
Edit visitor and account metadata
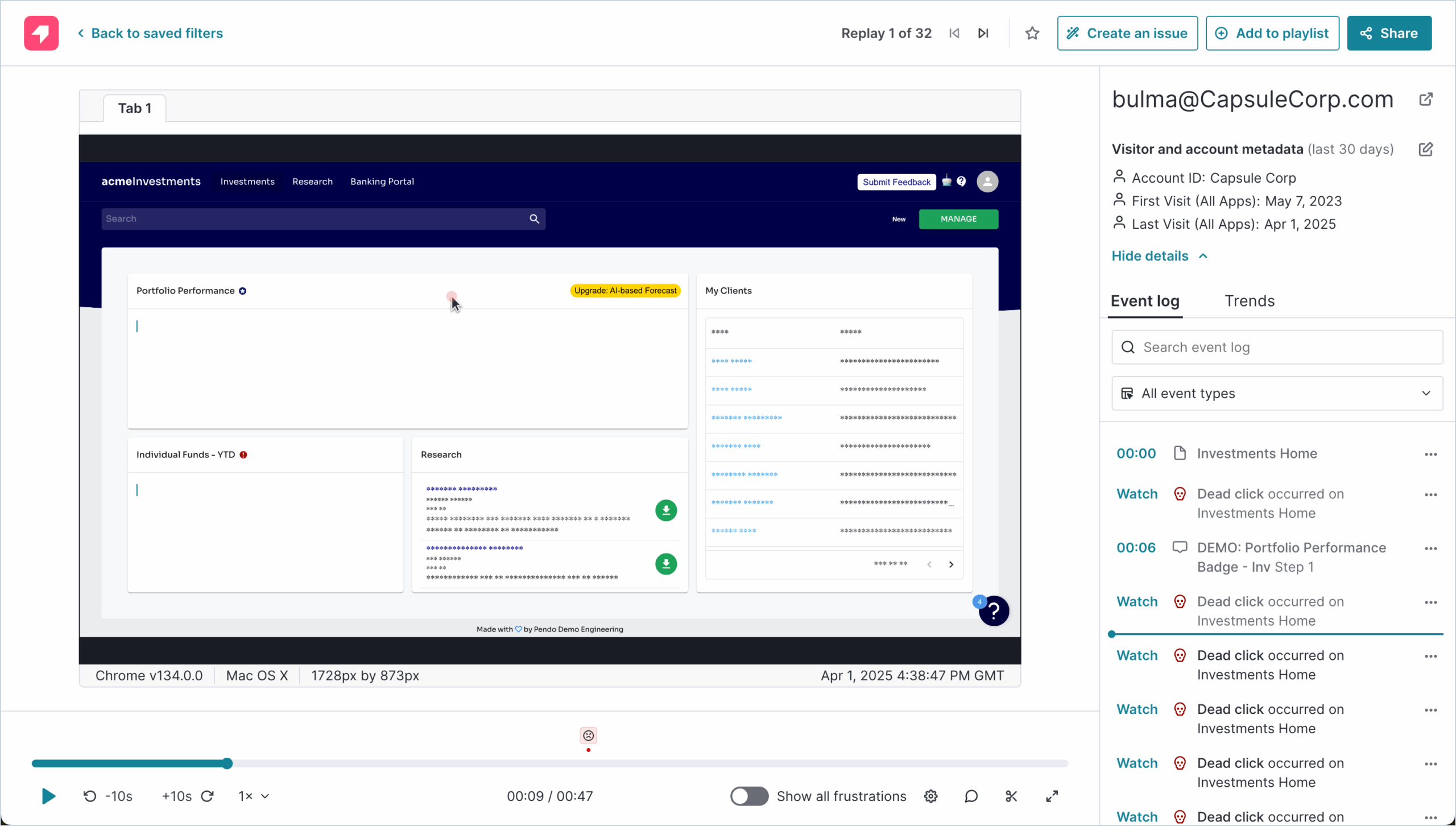click(x=1425, y=149)
